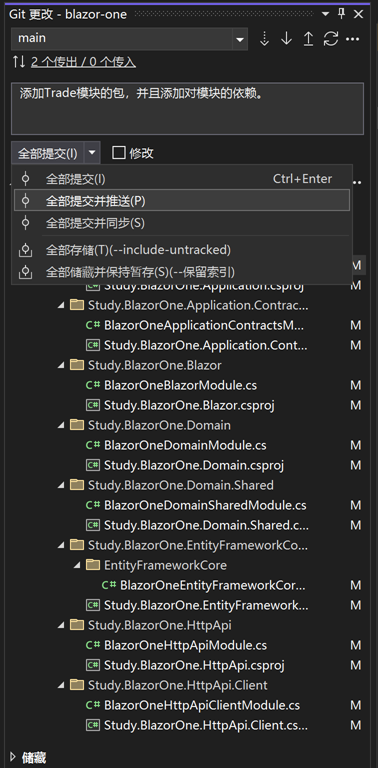
Task: Choose 全部提交并推送(P) from menu
Action: point(182,200)
